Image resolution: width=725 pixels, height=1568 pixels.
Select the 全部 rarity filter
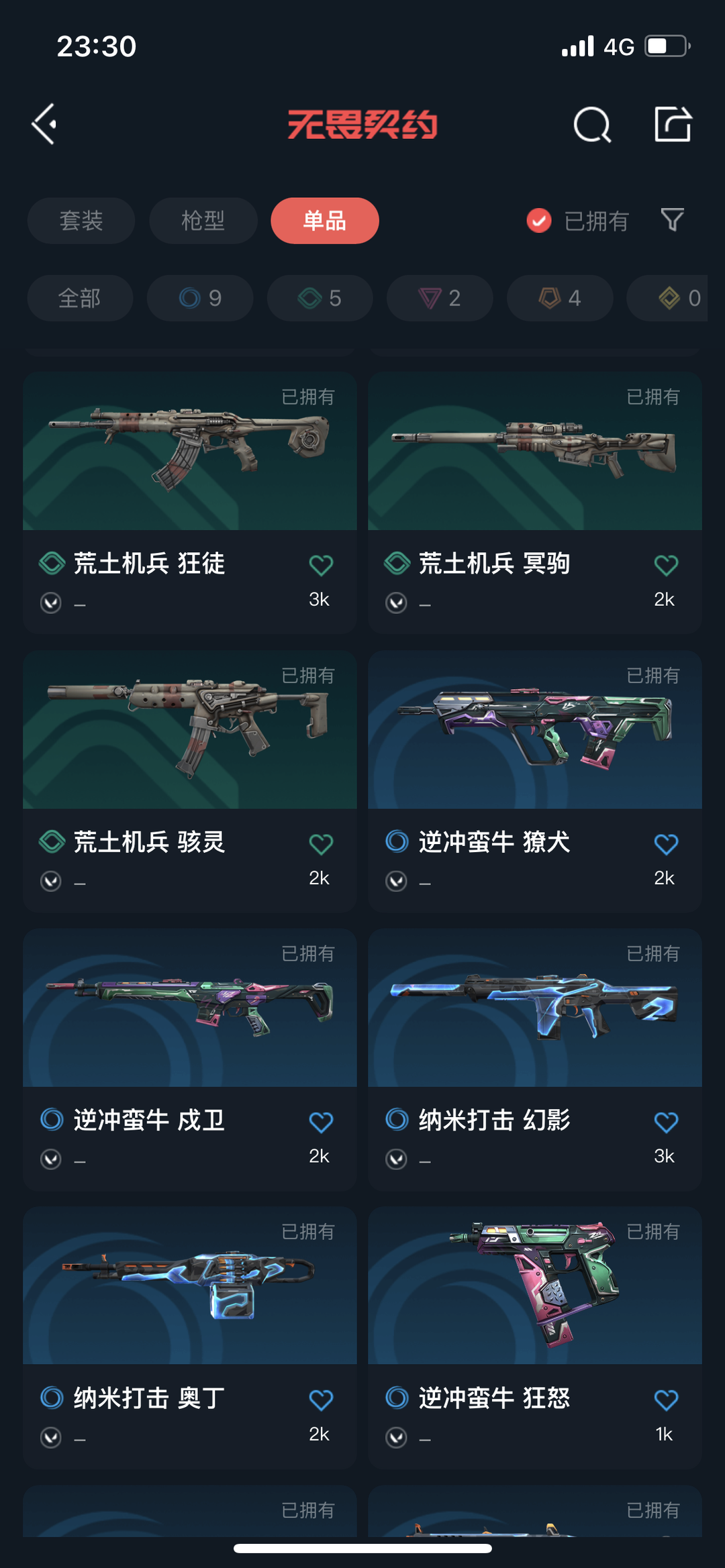coord(80,298)
